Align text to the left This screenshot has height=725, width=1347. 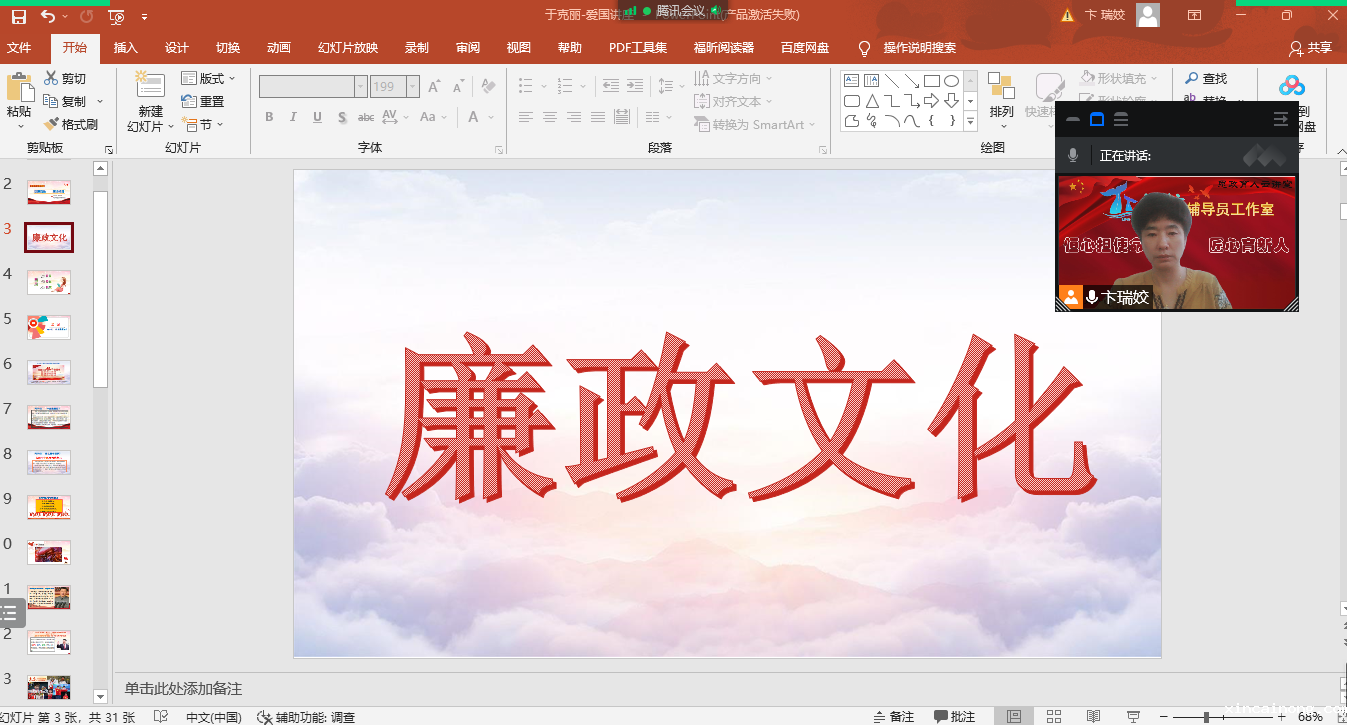coord(526,117)
